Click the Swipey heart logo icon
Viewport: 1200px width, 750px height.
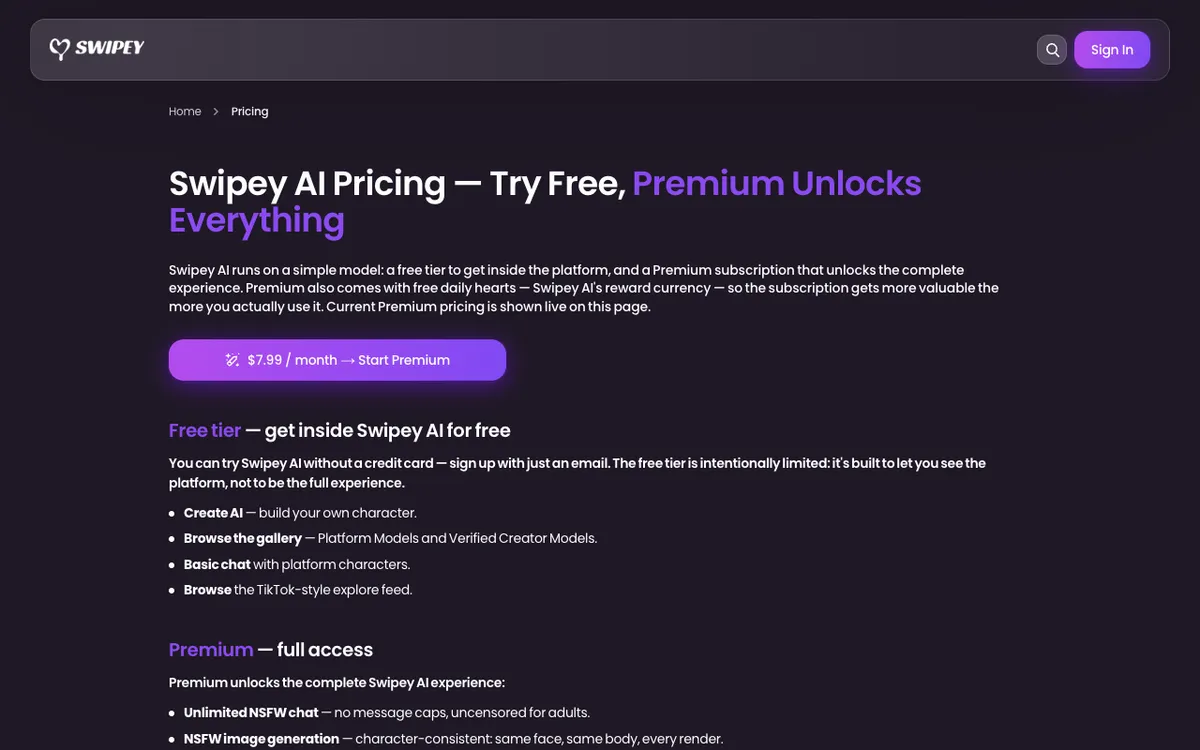(x=59, y=49)
